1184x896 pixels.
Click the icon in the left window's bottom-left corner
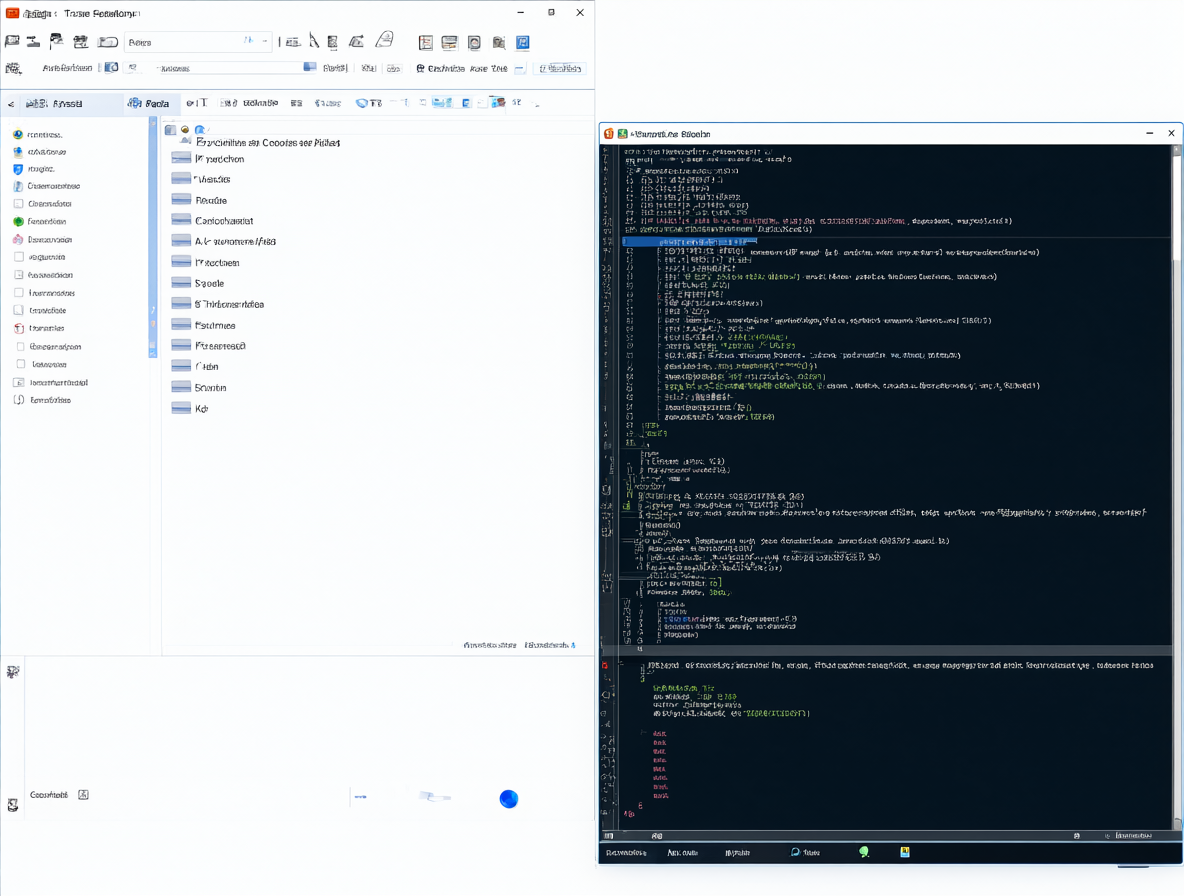(x=13, y=805)
